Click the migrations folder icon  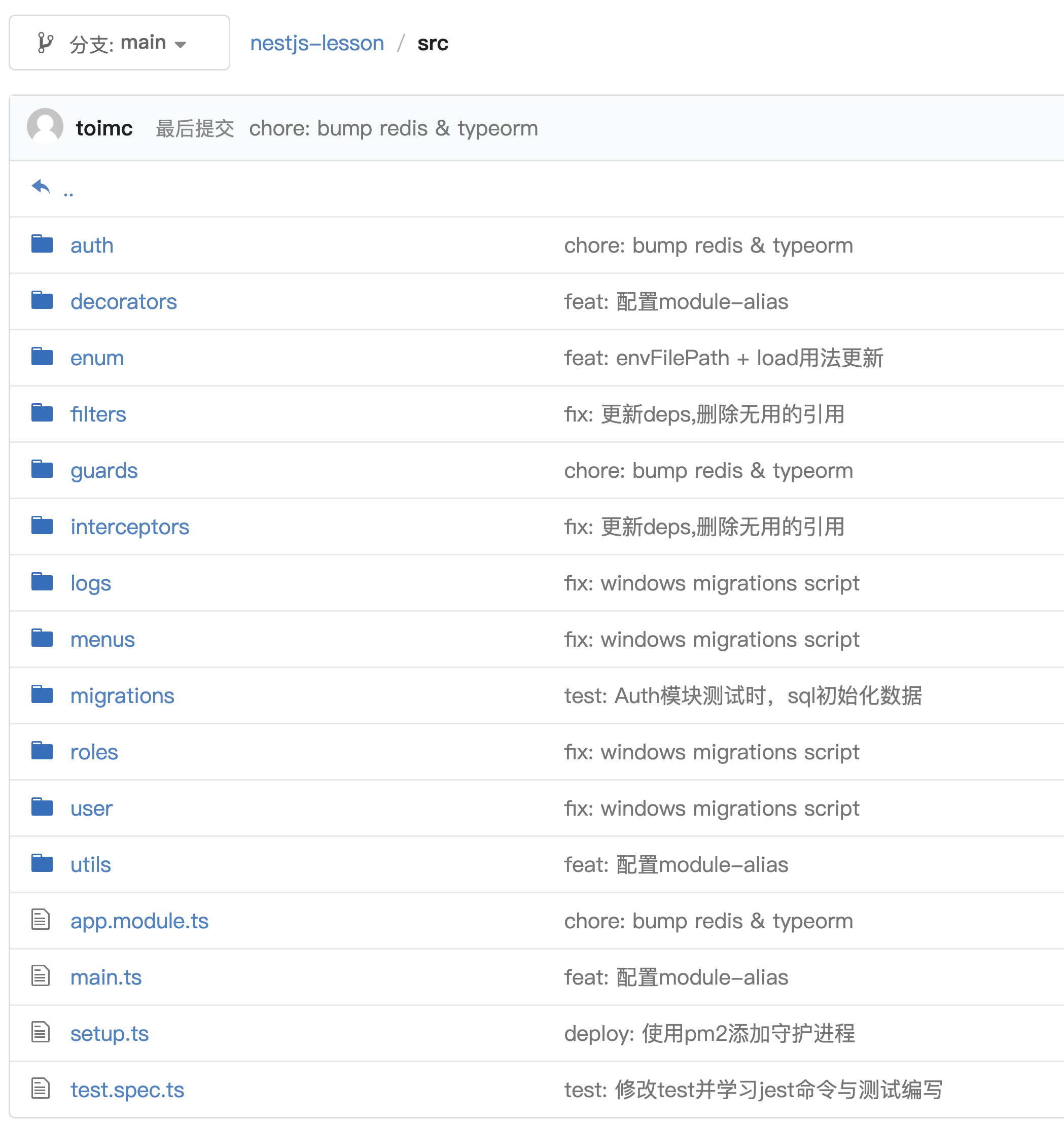tap(42, 695)
